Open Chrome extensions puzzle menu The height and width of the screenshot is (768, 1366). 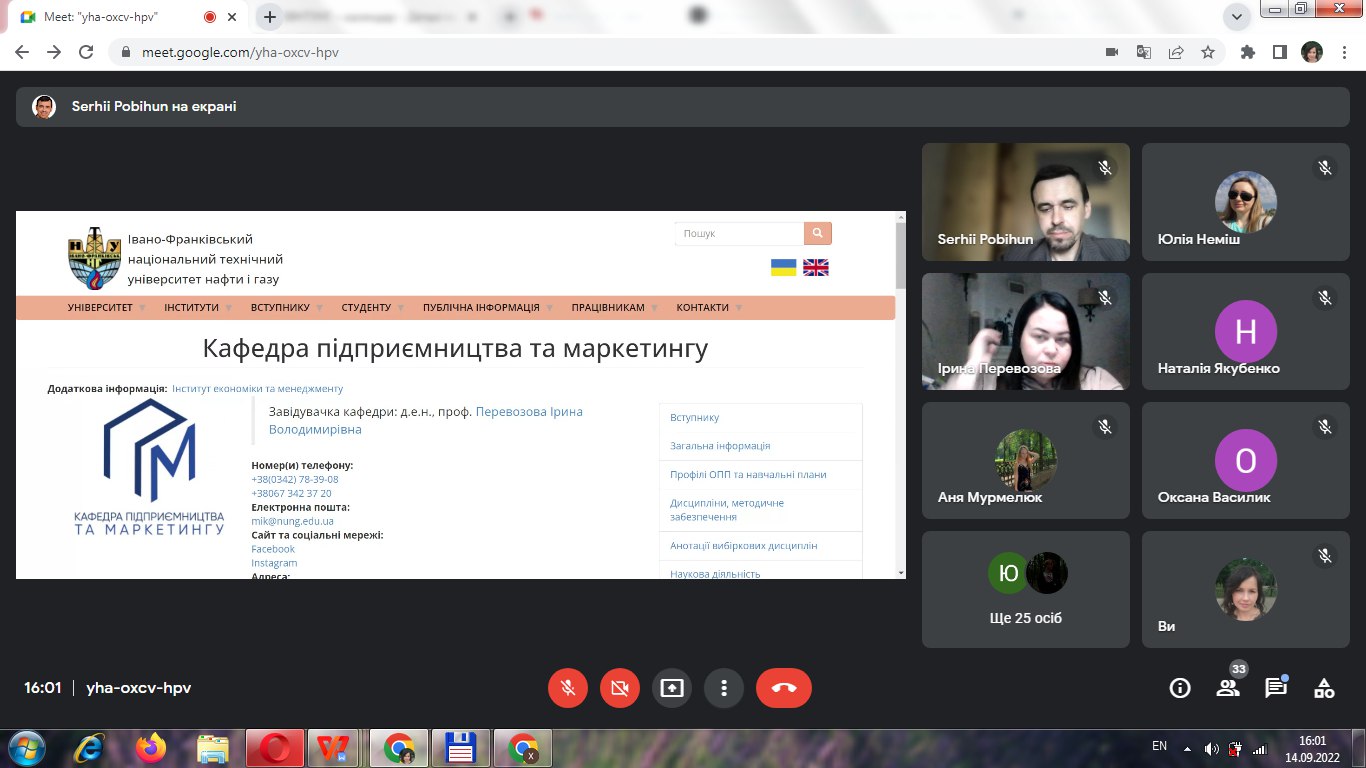coord(1247,52)
